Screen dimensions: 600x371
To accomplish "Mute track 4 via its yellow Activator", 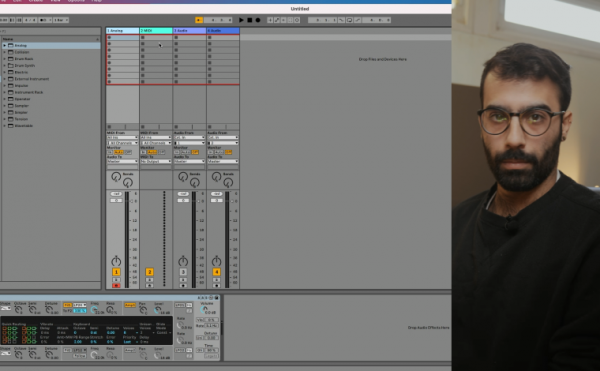I will 216,272.
